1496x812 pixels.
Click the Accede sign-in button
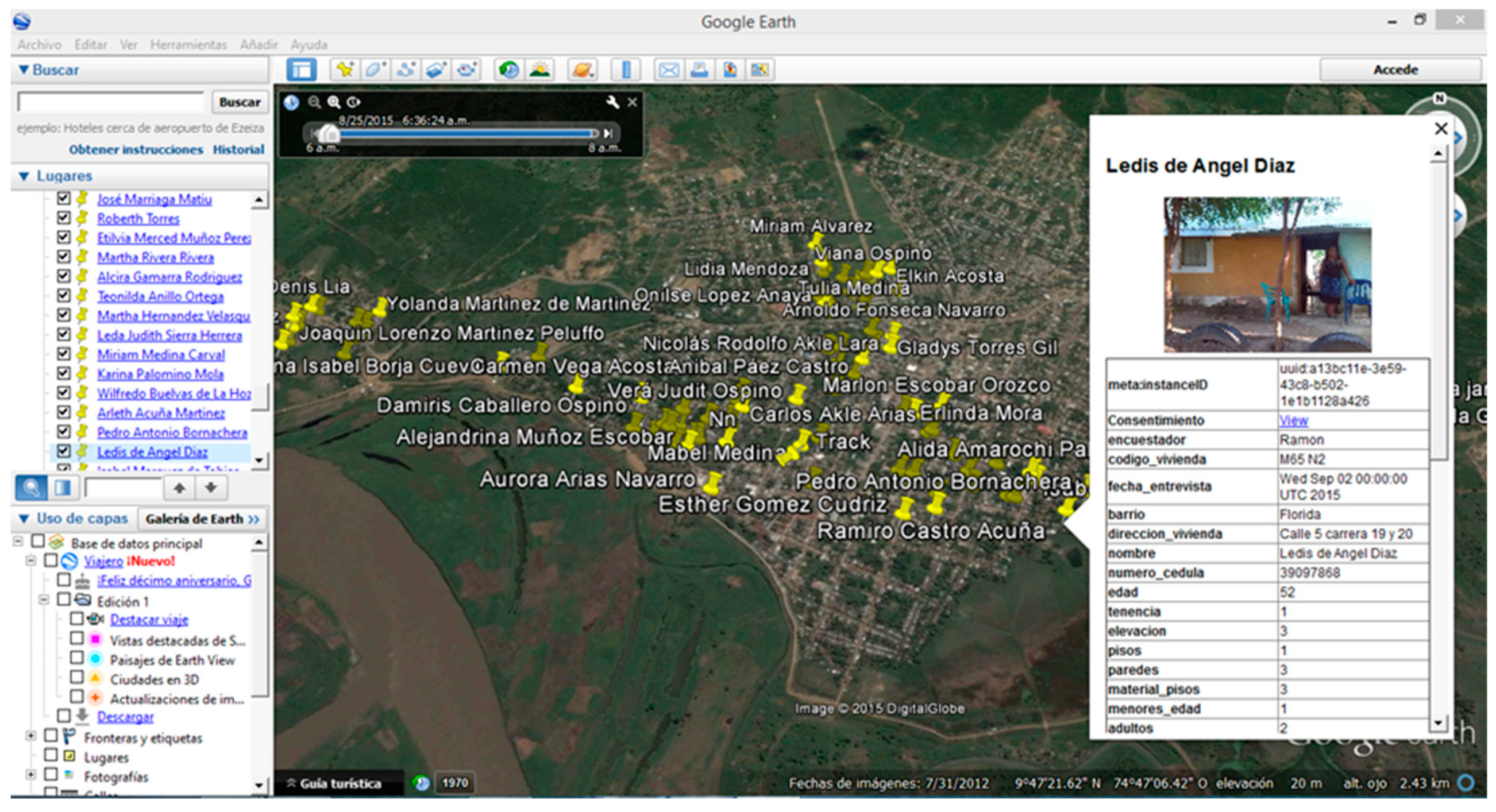pos(1394,69)
